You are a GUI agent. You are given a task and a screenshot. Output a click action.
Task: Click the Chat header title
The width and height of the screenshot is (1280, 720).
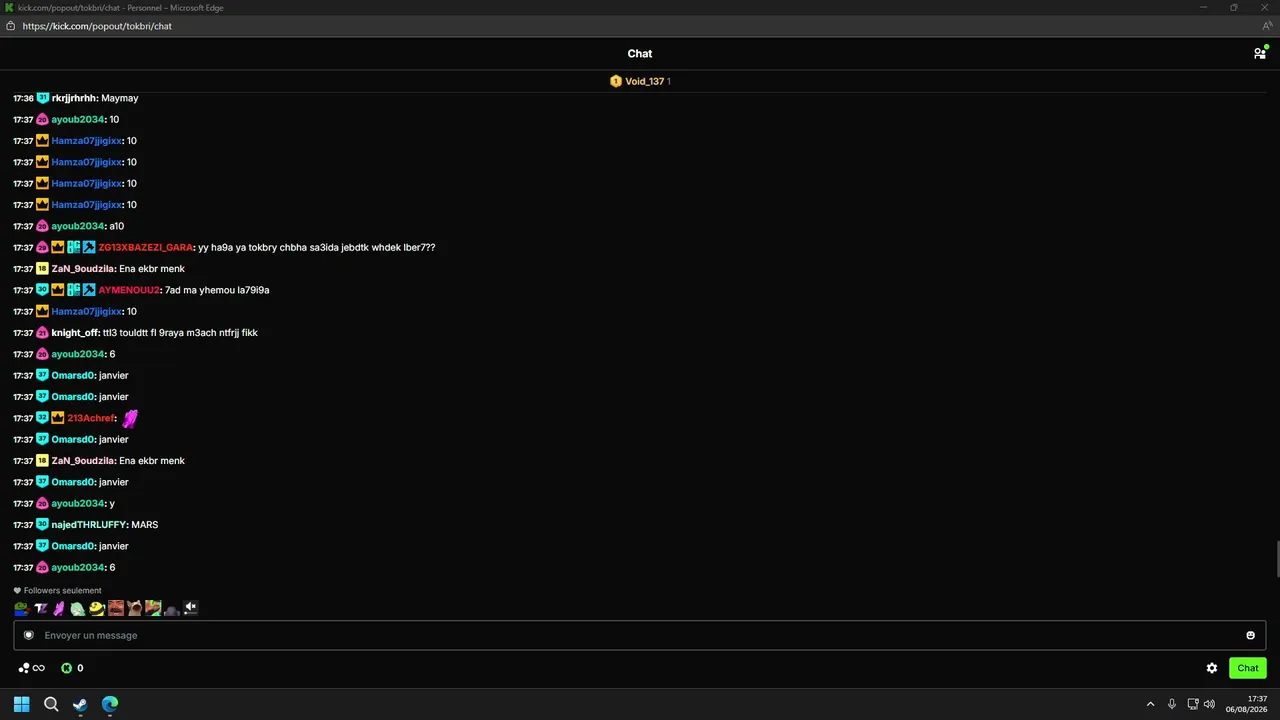[640, 54]
